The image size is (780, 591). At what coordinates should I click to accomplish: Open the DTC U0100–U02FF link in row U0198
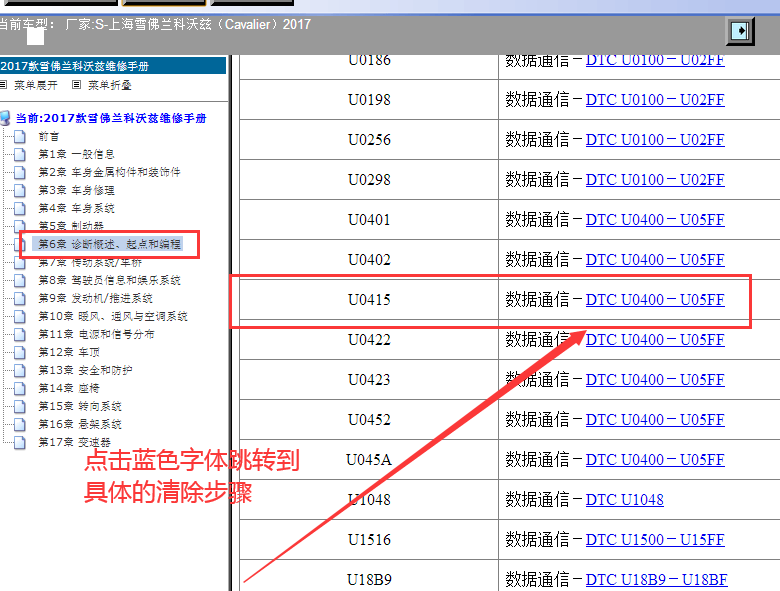click(x=655, y=99)
